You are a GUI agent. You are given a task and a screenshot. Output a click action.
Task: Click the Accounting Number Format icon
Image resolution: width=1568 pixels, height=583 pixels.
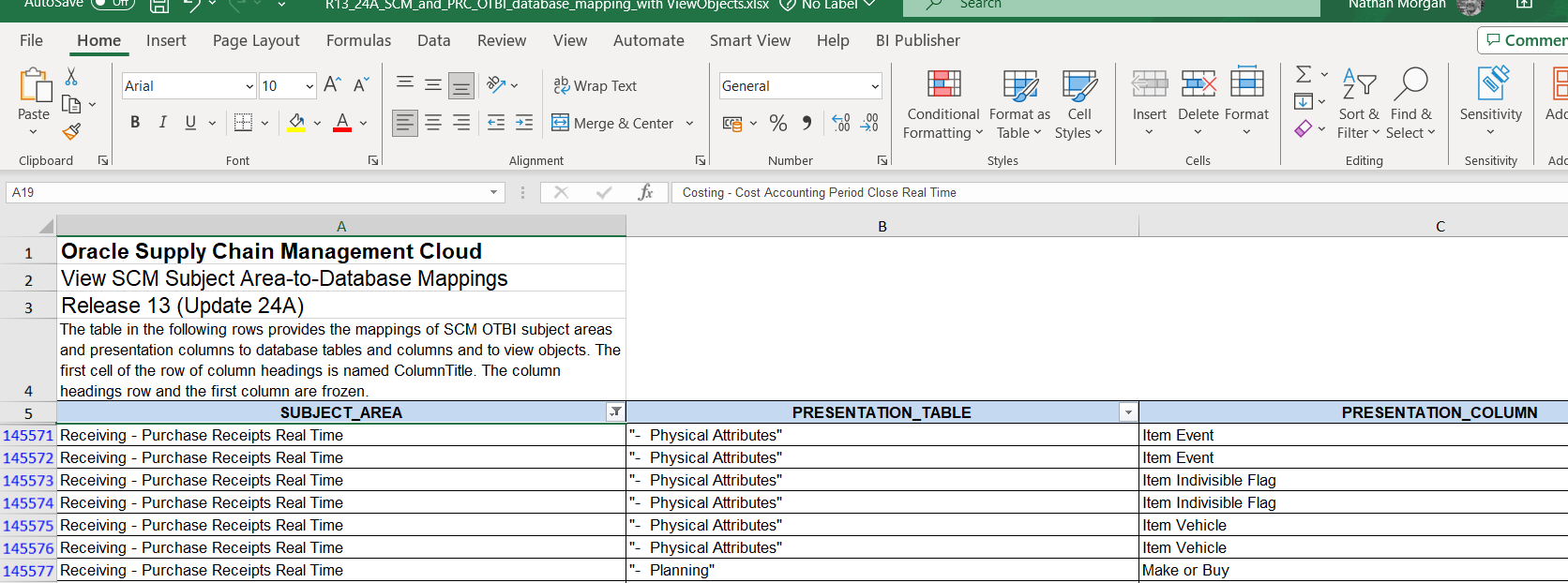[732, 123]
